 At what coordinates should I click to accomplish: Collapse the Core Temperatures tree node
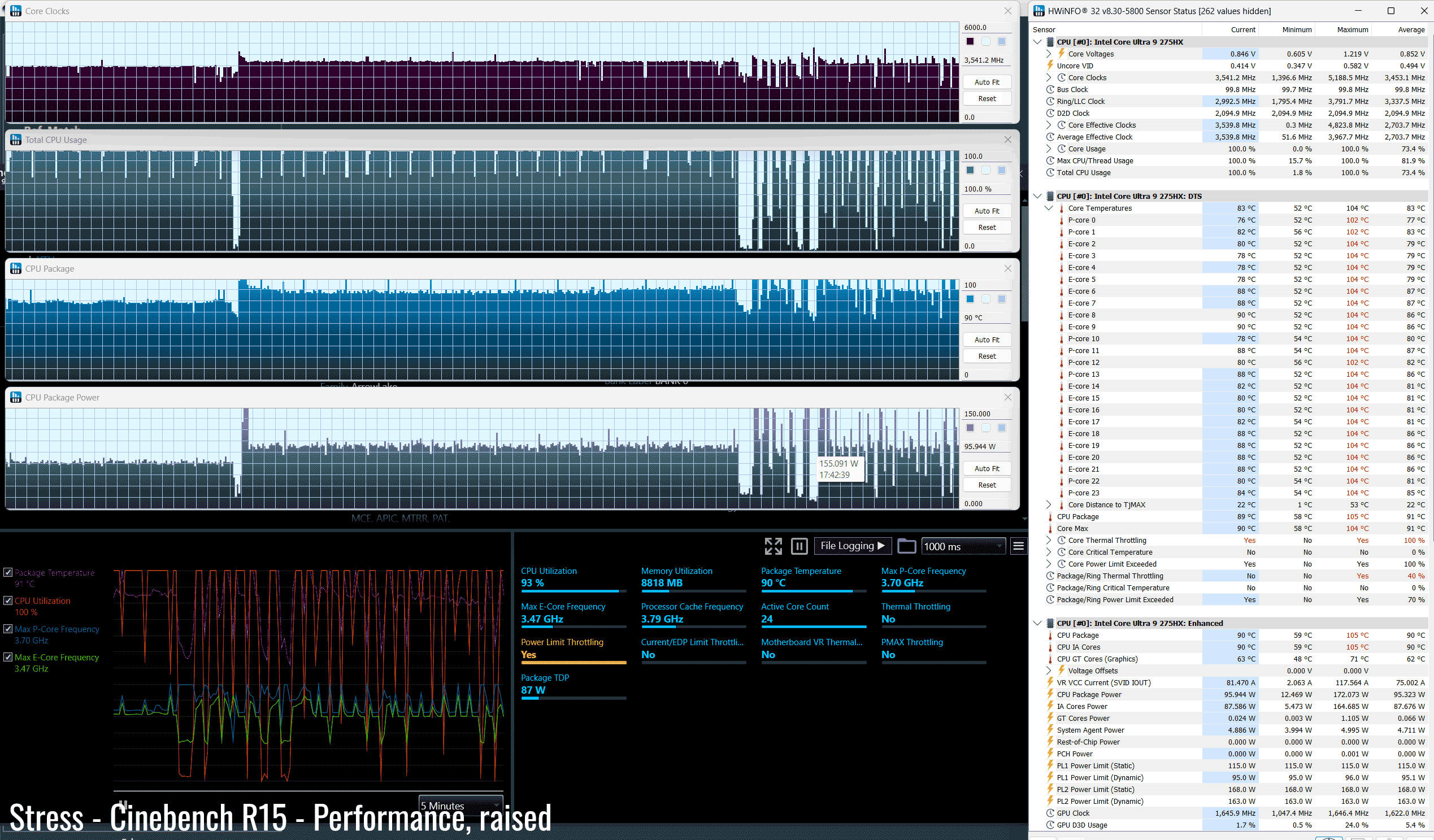1049,208
